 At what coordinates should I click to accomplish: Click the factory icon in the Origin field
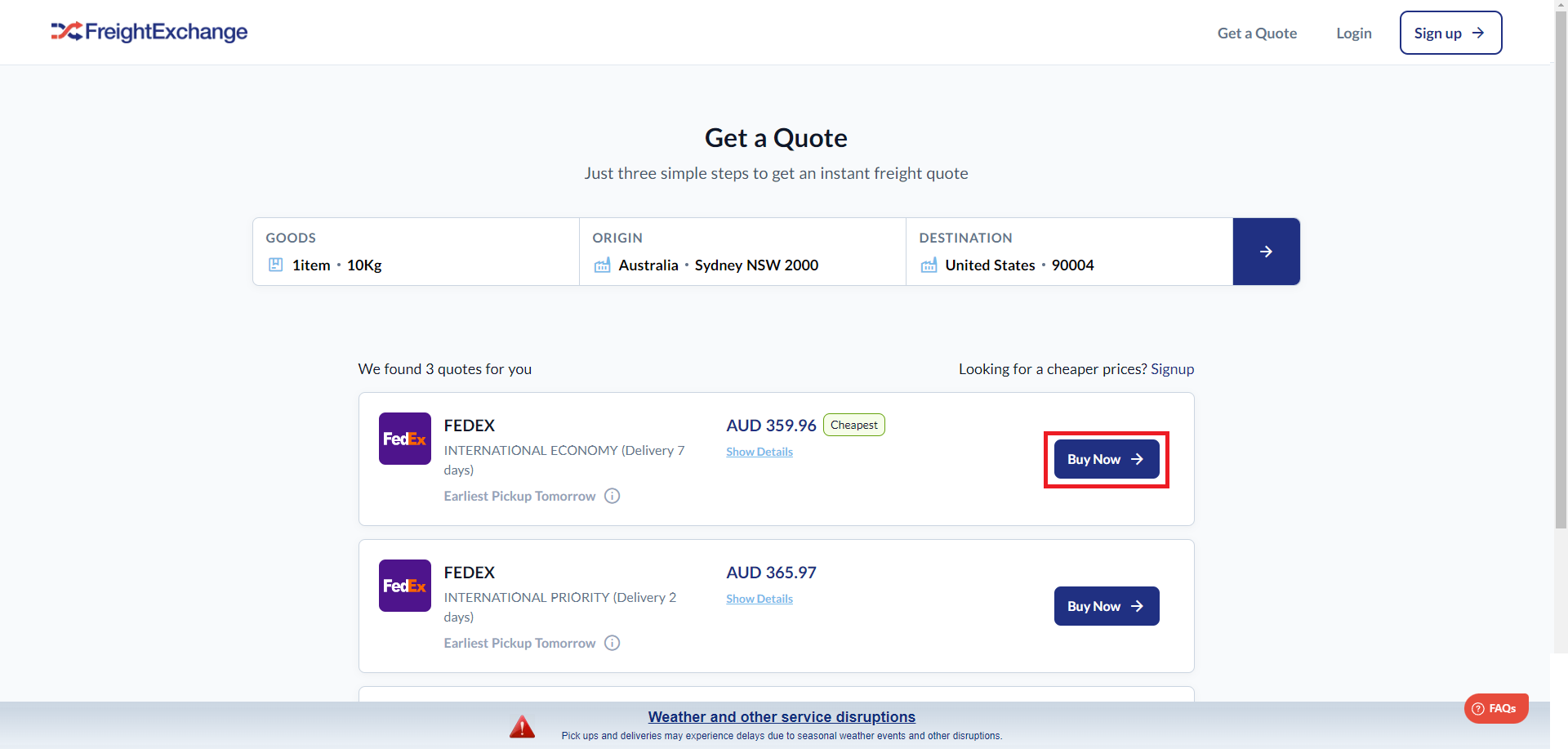tap(603, 265)
